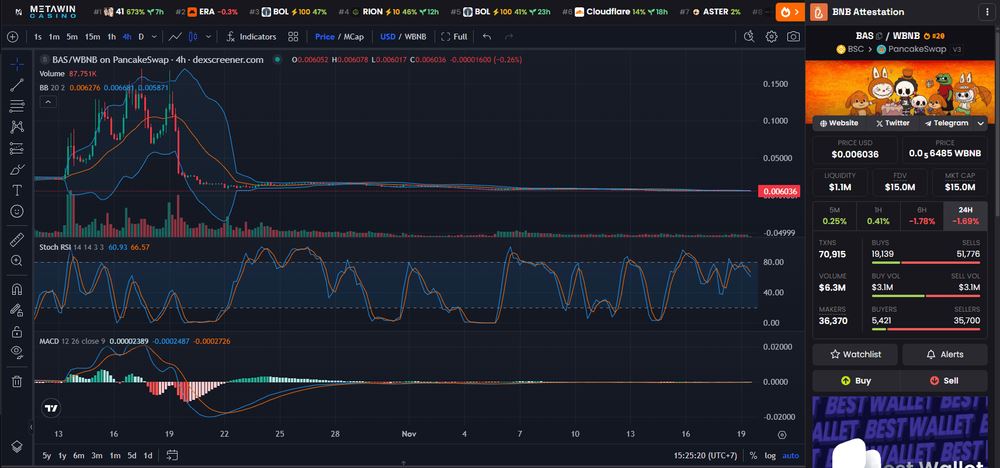Click the time axis settings icon
Viewport: 1000px width, 468px height.
(783, 434)
